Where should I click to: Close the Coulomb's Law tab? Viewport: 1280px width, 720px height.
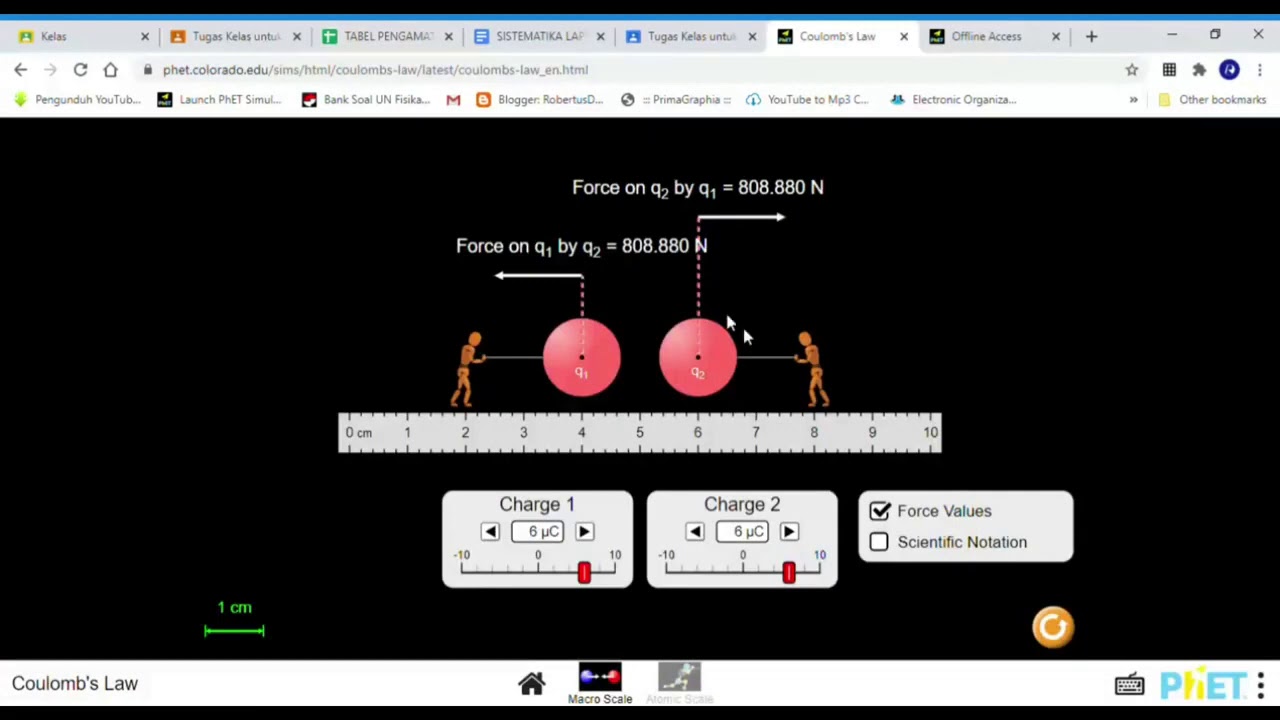point(904,36)
